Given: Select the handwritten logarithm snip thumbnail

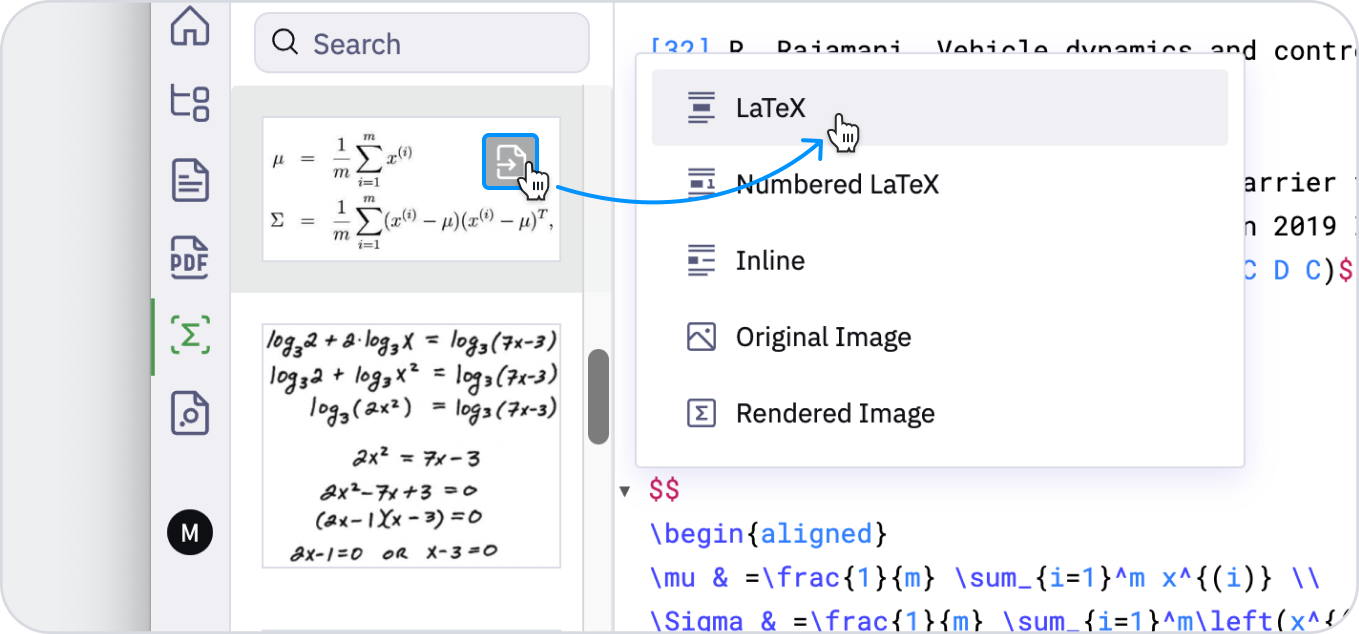Looking at the screenshot, I should (x=411, y=445).
